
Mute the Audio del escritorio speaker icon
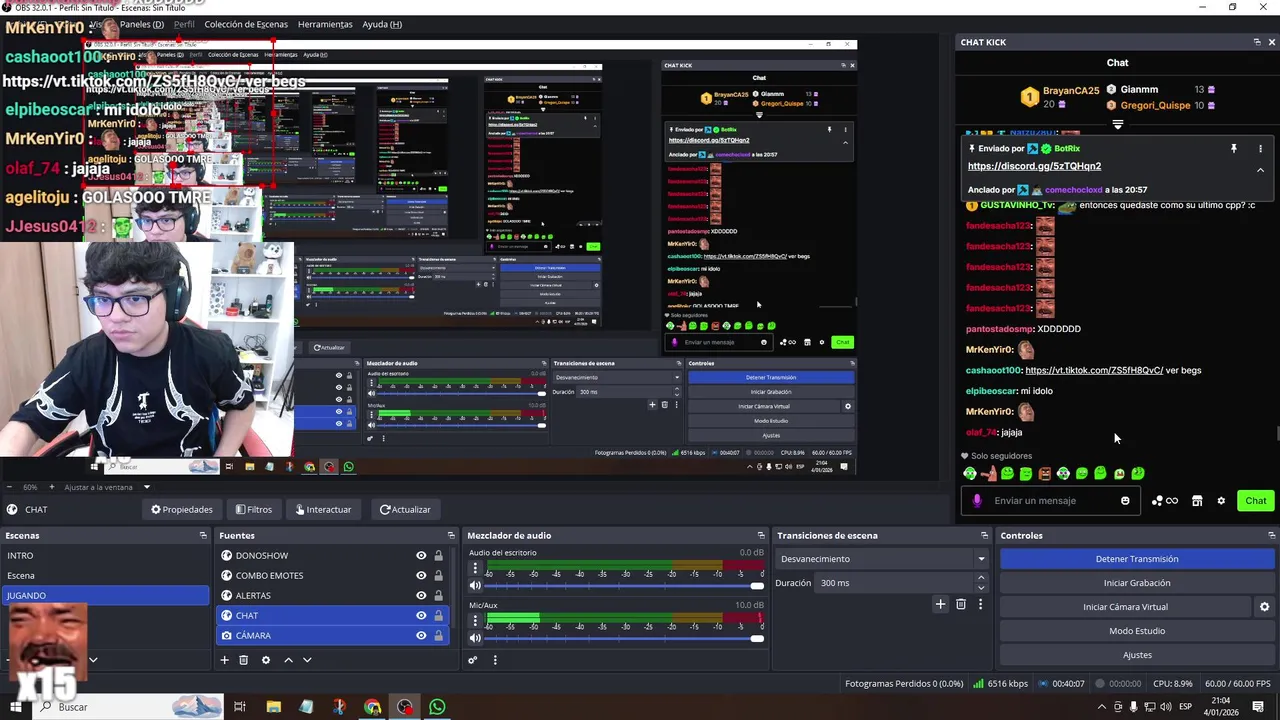pyautogui.click(x=475, y=586)
